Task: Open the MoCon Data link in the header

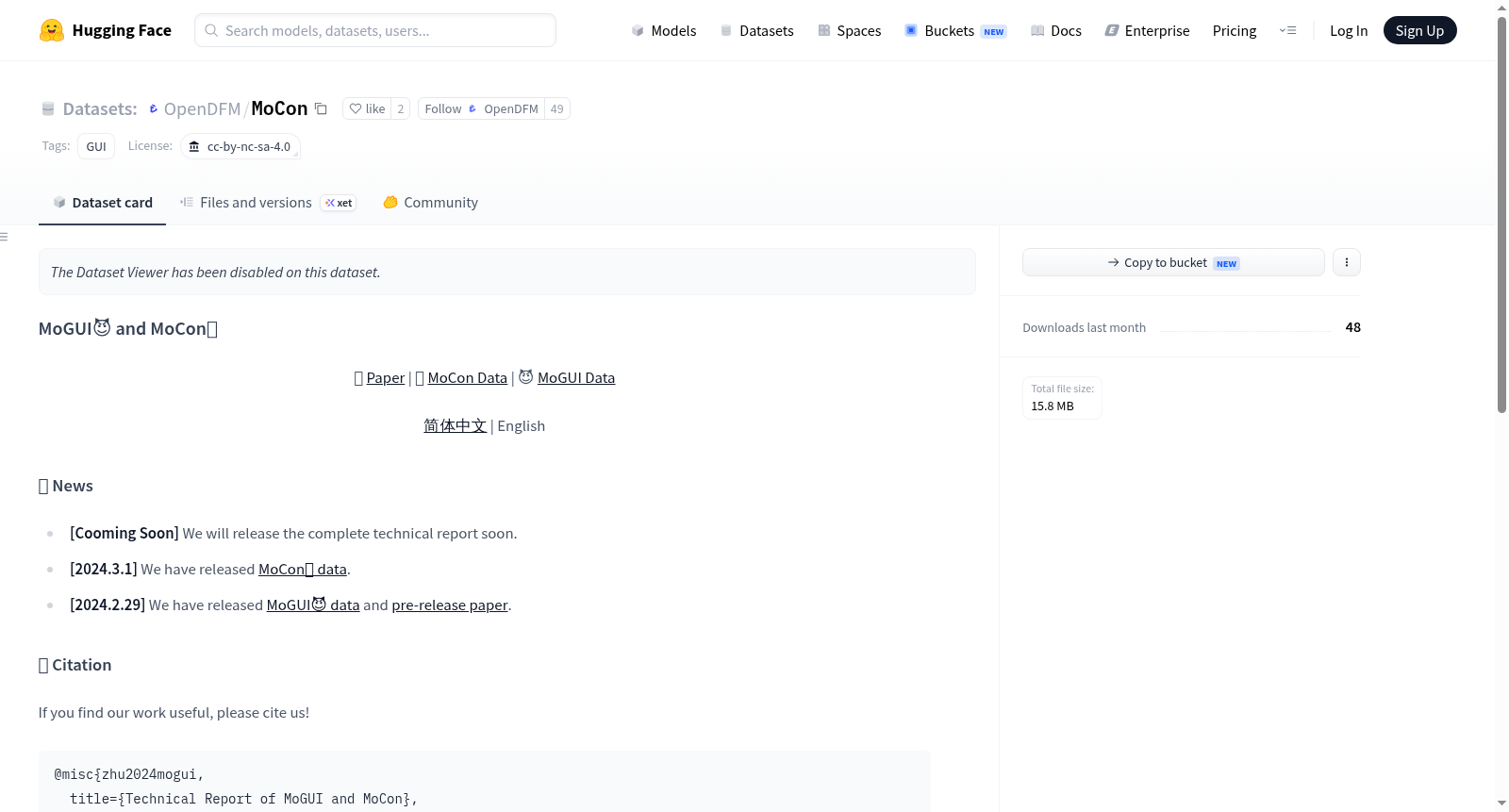Action: (x=468, y=377)
